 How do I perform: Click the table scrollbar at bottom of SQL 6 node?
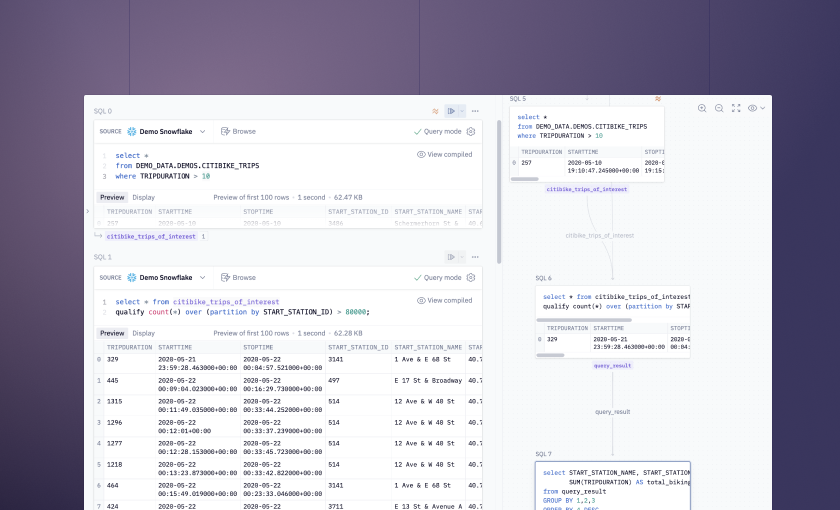[x=550, y=355]
